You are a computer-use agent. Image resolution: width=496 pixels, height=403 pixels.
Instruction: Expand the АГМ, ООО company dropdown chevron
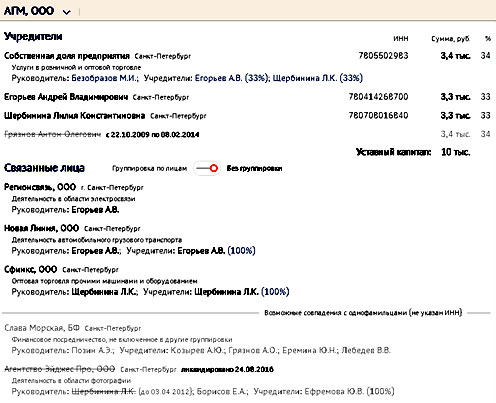coord(67,12)
